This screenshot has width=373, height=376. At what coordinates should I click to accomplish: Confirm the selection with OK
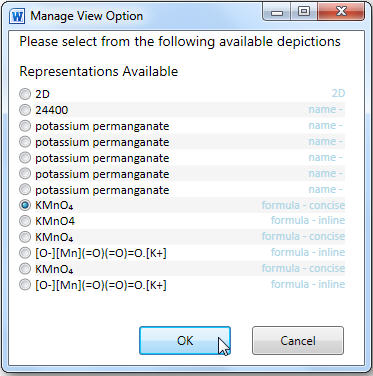(185, 340)
